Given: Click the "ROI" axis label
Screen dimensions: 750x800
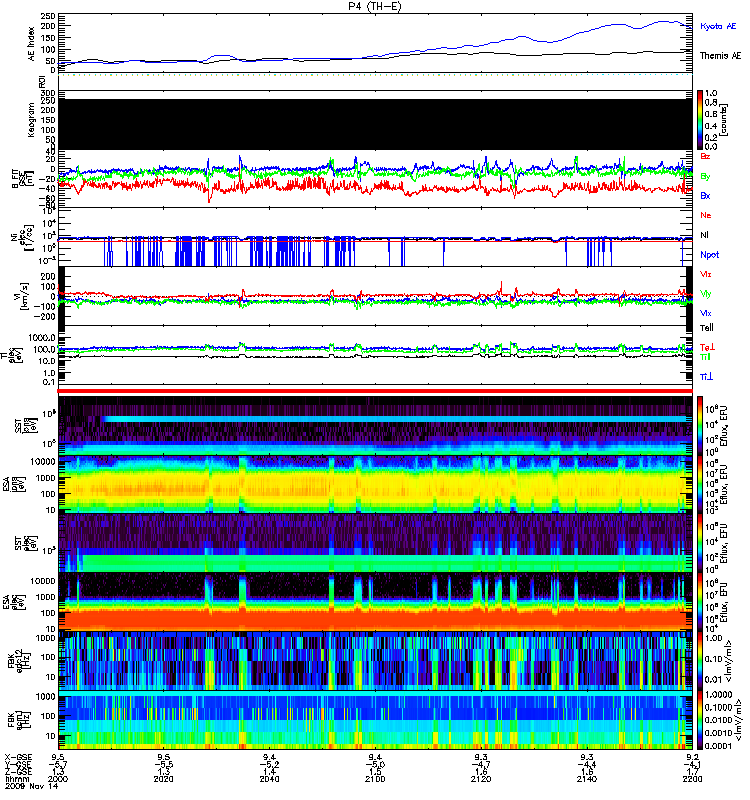Looking at the screenshot, I should pyautogui.click(x=42, y=82).
